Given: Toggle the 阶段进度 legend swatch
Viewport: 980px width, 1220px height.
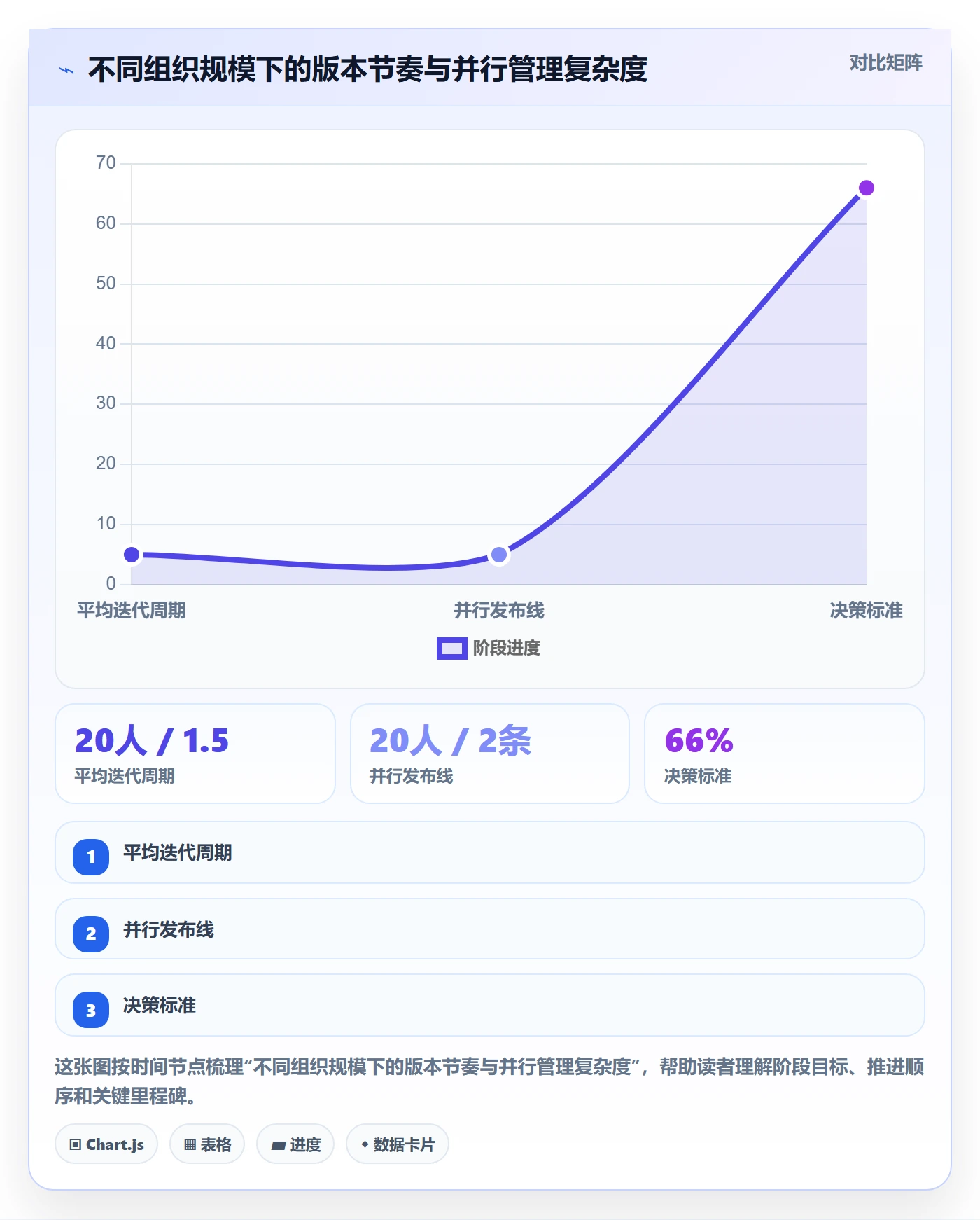Looking at the screenshot, I should (451, 649).
